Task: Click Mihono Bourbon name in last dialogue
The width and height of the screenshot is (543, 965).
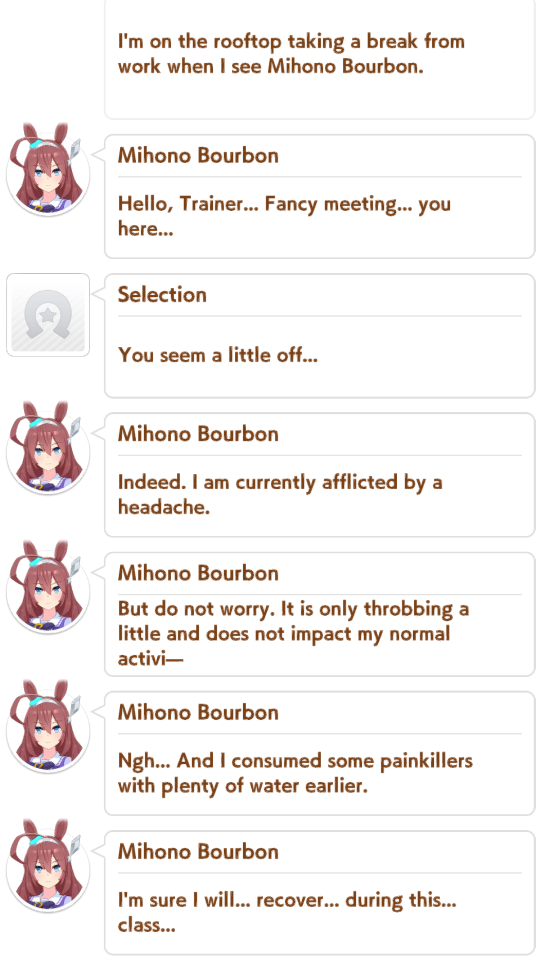Action: pos(198,851)
